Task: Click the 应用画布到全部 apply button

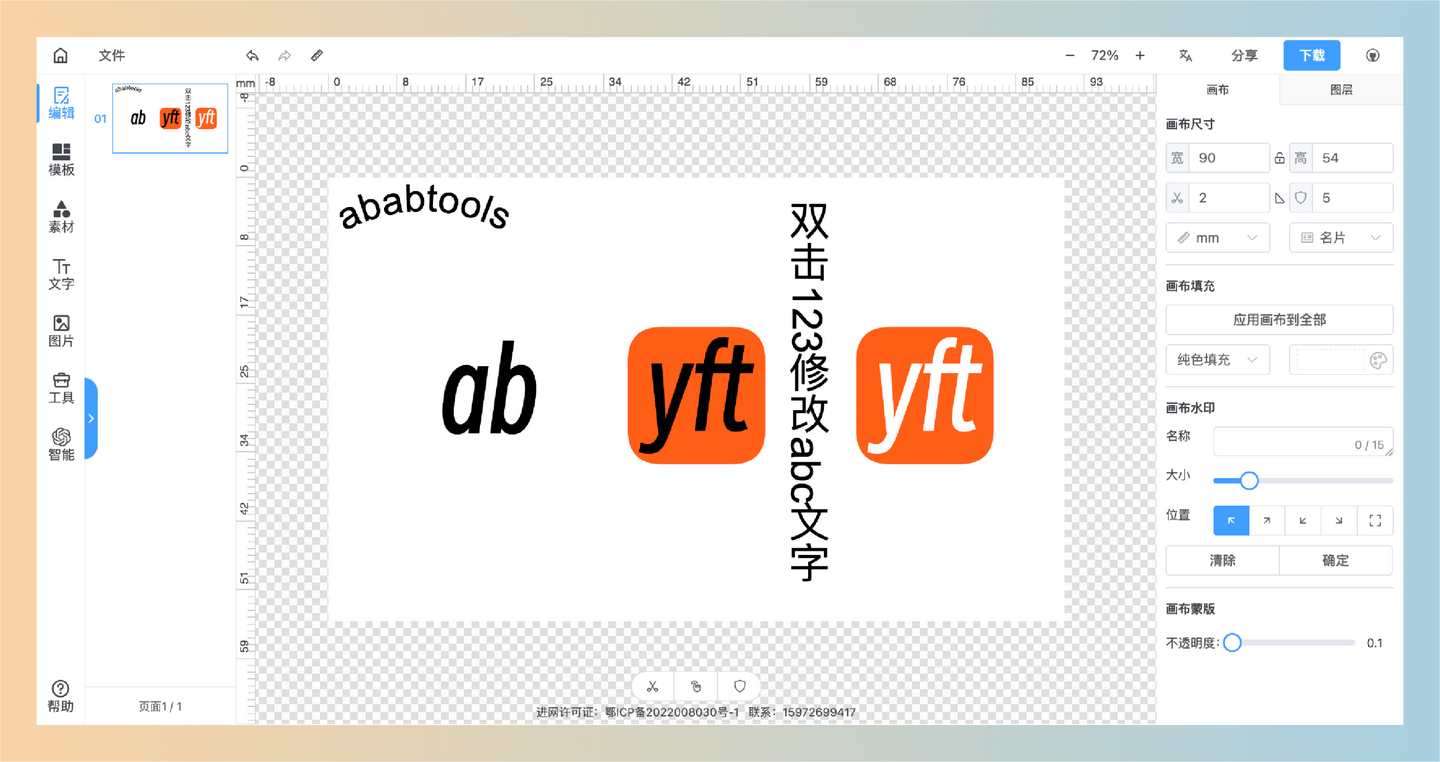Action: click(1279, 319)
